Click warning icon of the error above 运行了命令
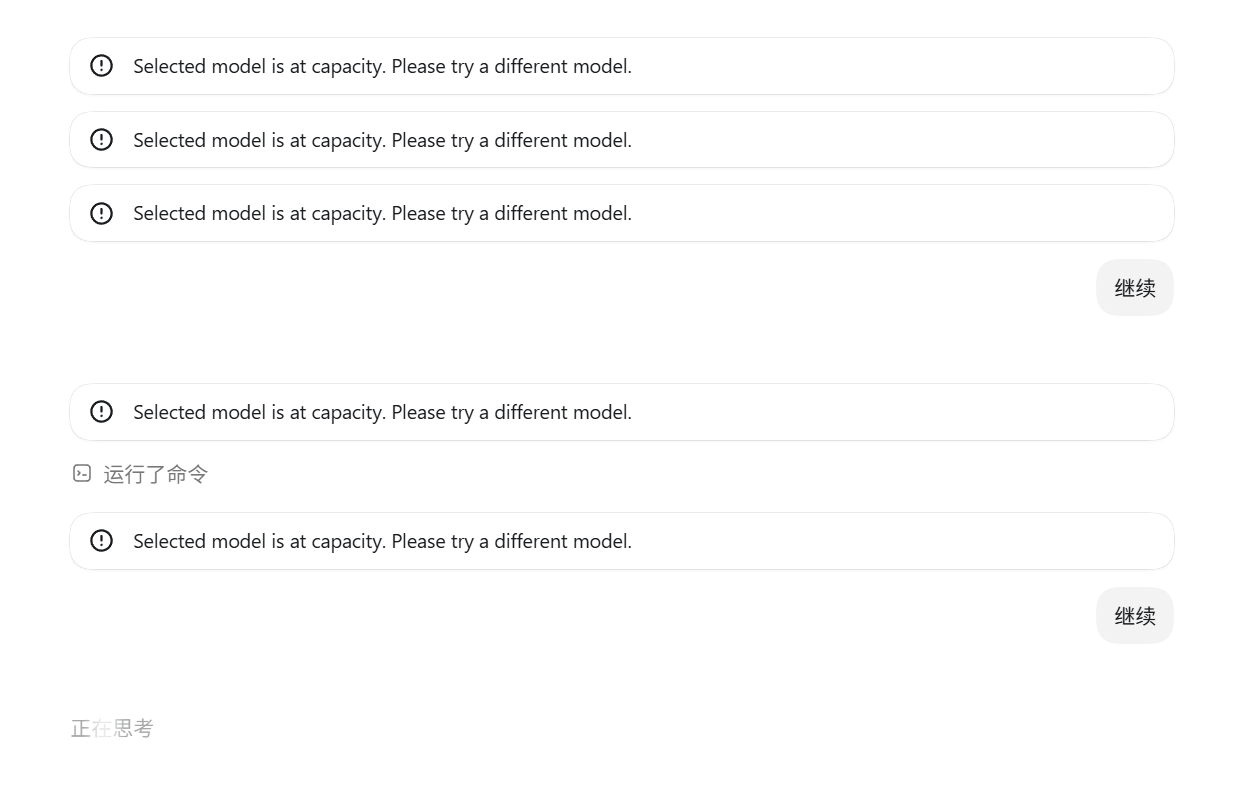The height and width of the screenshot is (786, 1245). point(101,412)
